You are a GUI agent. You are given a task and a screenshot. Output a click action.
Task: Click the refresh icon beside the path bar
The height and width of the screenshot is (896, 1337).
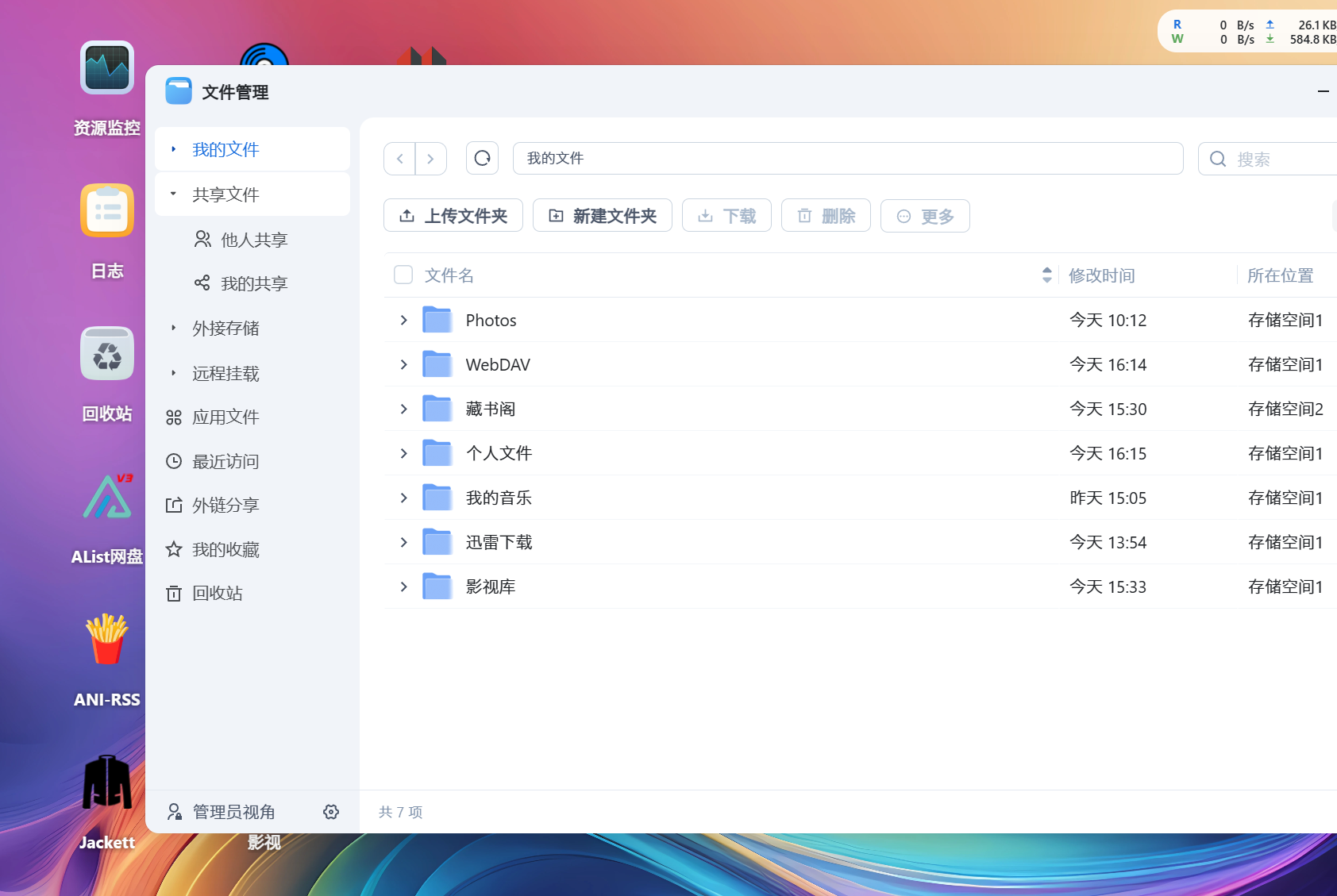[x=482, y=159]
